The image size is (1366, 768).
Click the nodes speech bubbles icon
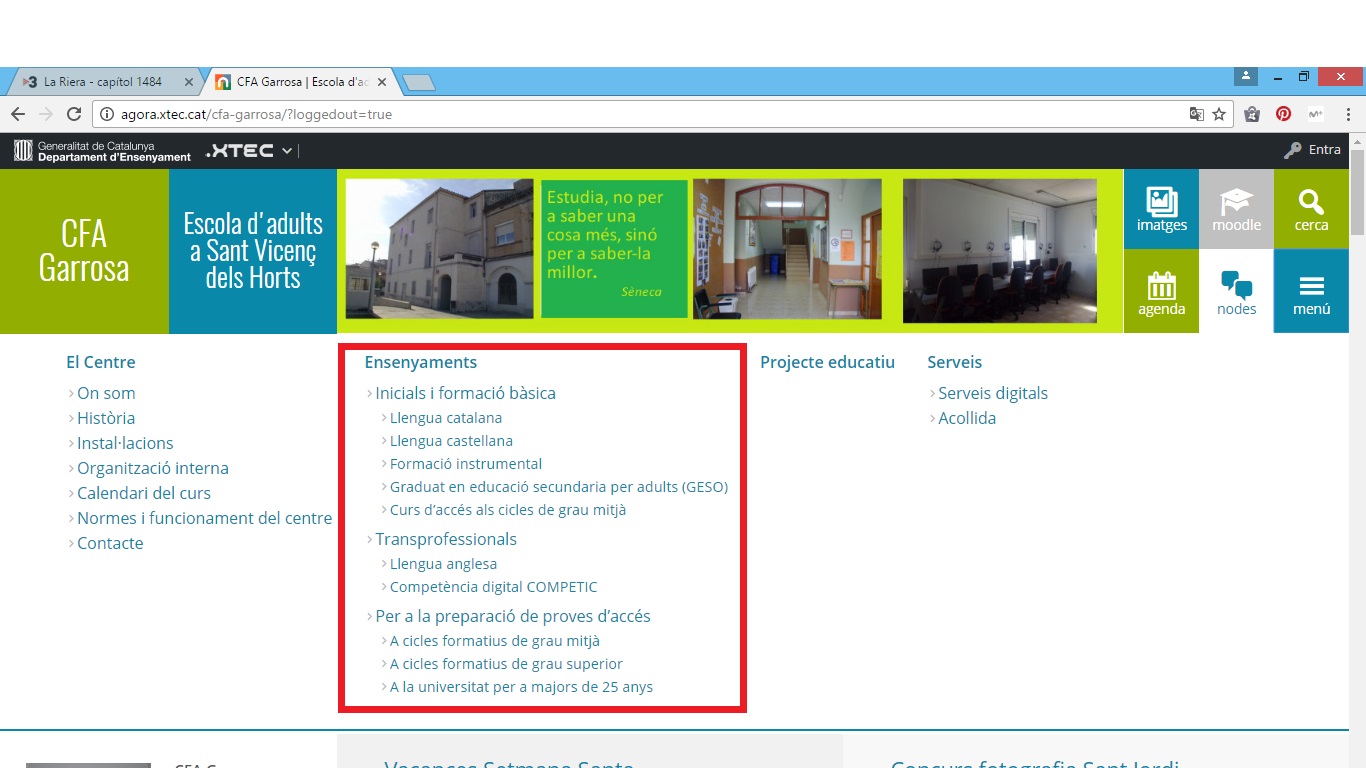coord(1236,285)
